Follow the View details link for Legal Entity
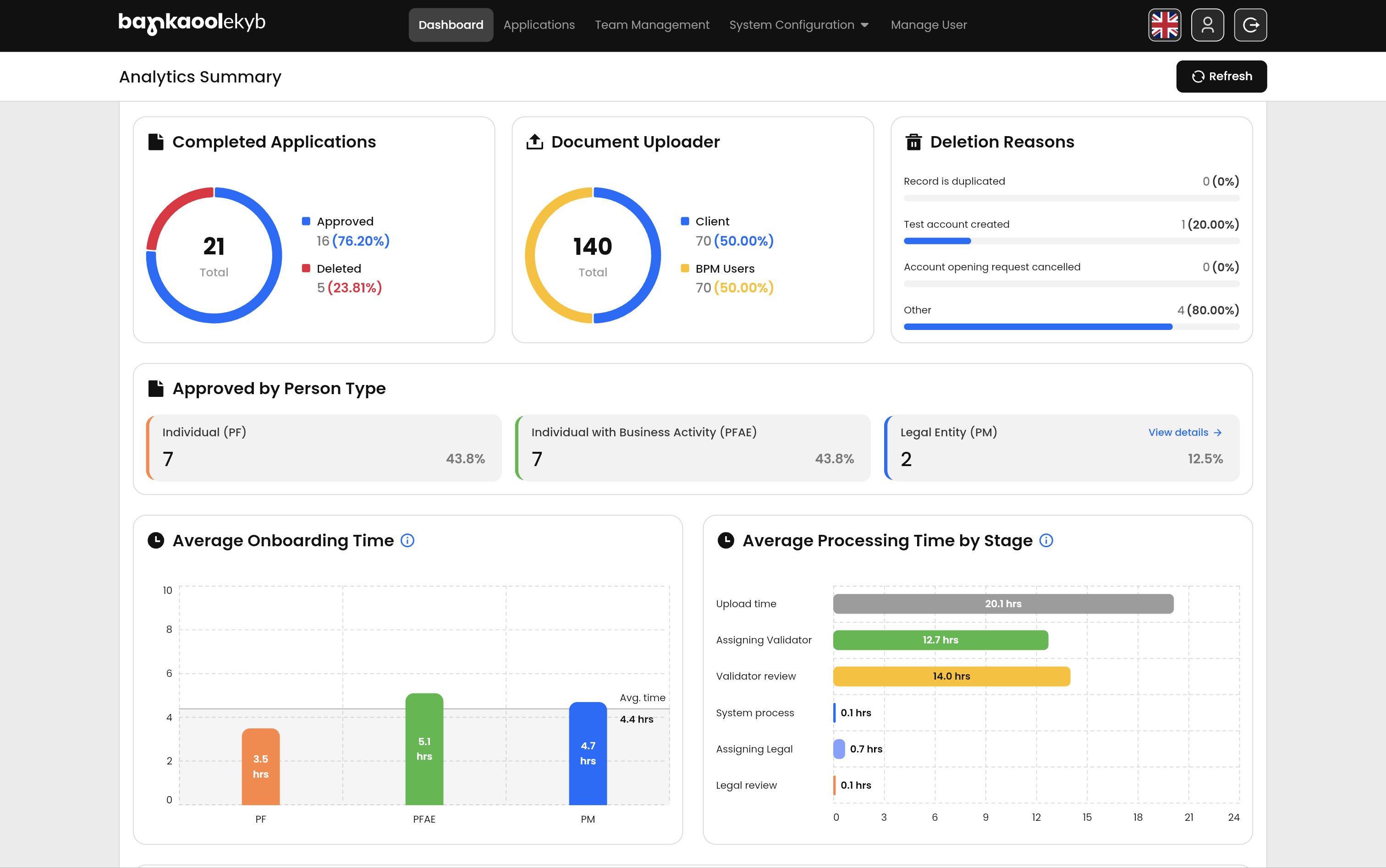The height and width of the screenshot is (868, 1386). click(1184, 432)
